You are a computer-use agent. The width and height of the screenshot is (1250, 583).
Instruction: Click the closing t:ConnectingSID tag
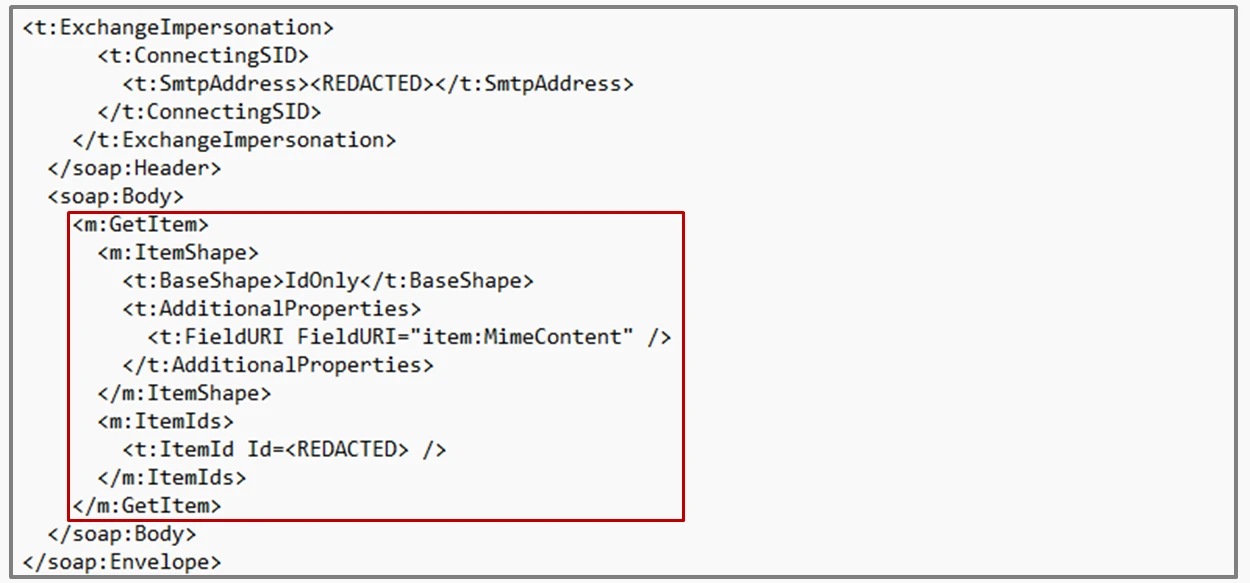(x=209, y=112)
